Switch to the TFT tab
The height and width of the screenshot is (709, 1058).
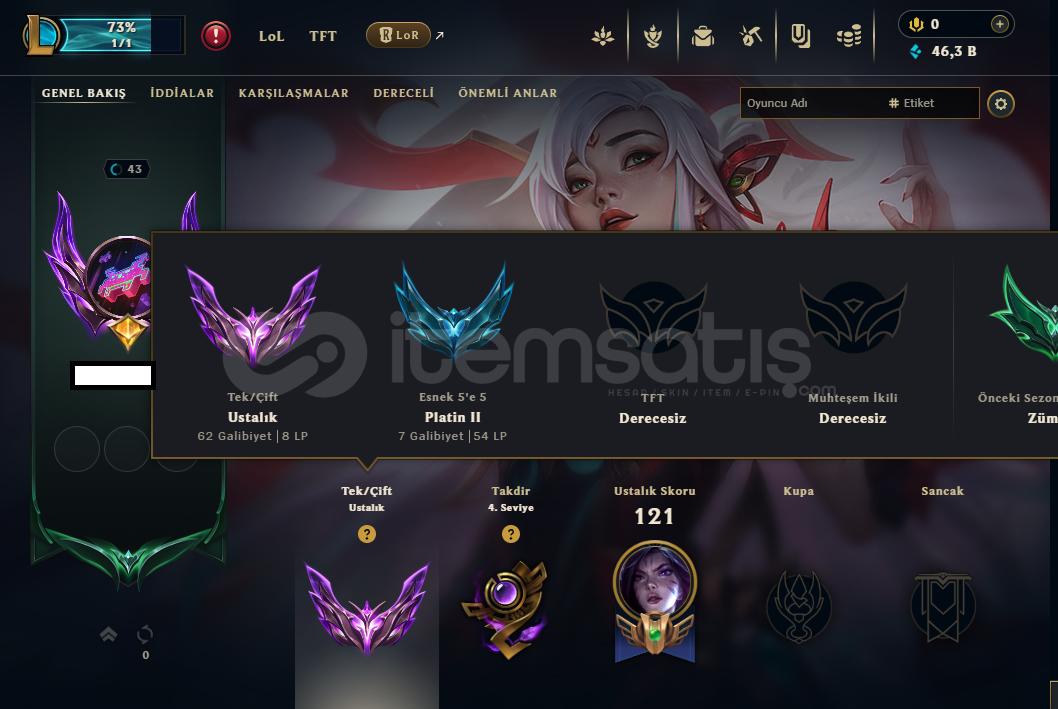point(323,36)
